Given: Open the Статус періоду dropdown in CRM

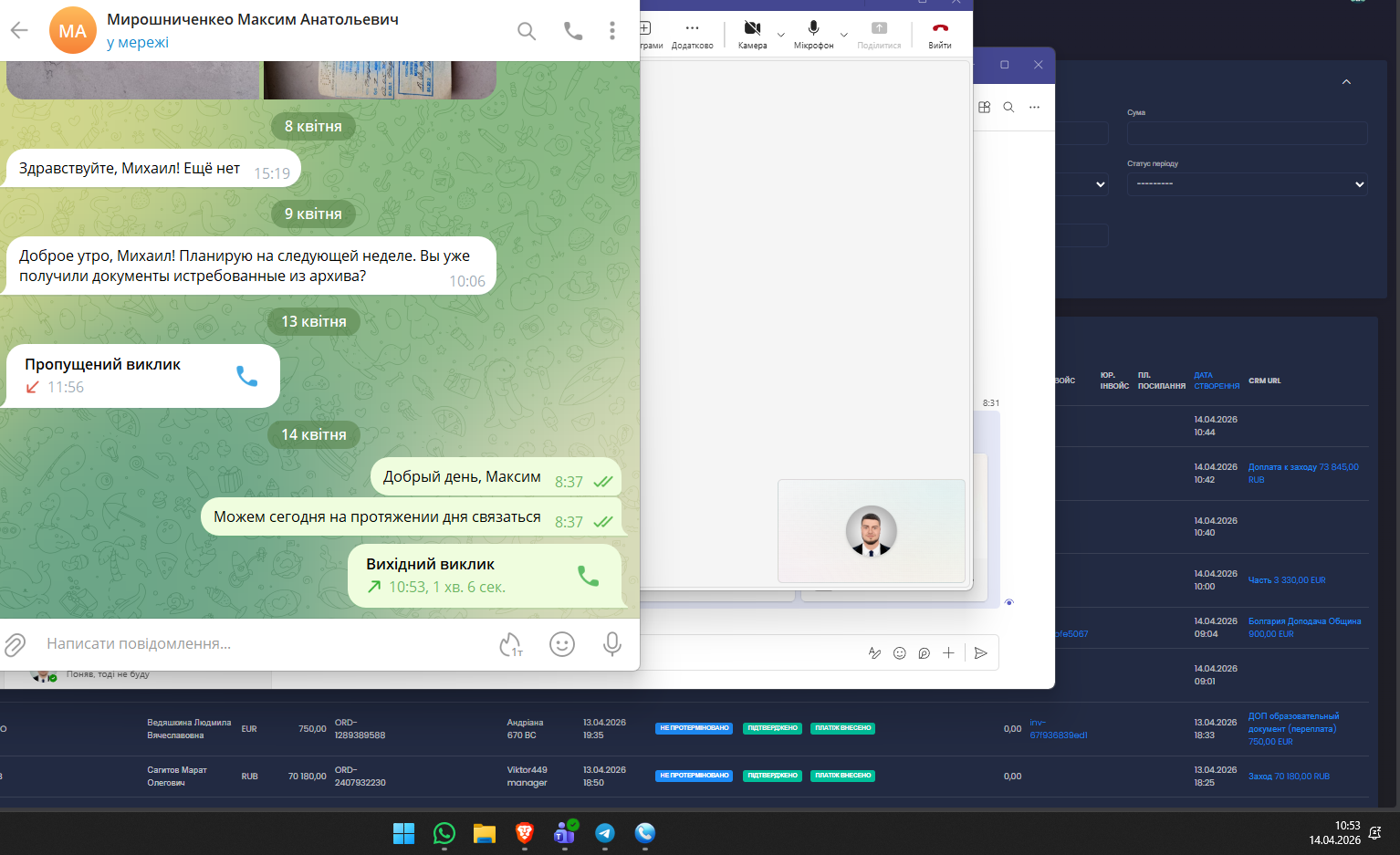Looking at the screenshot, I should [1247, 184].
